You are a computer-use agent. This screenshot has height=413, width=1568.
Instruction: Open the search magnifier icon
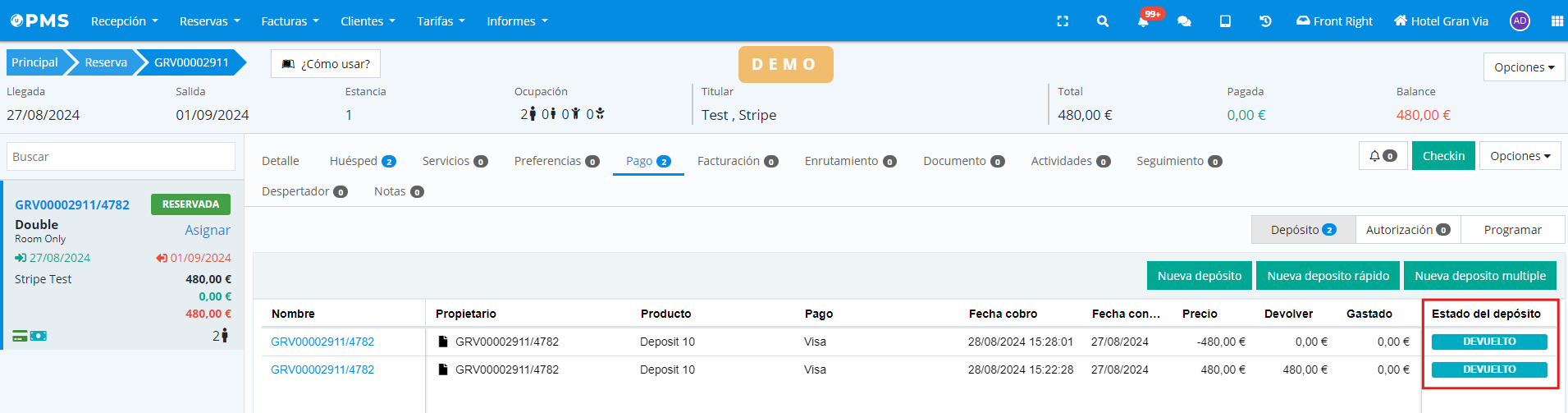coord(1103,21)
